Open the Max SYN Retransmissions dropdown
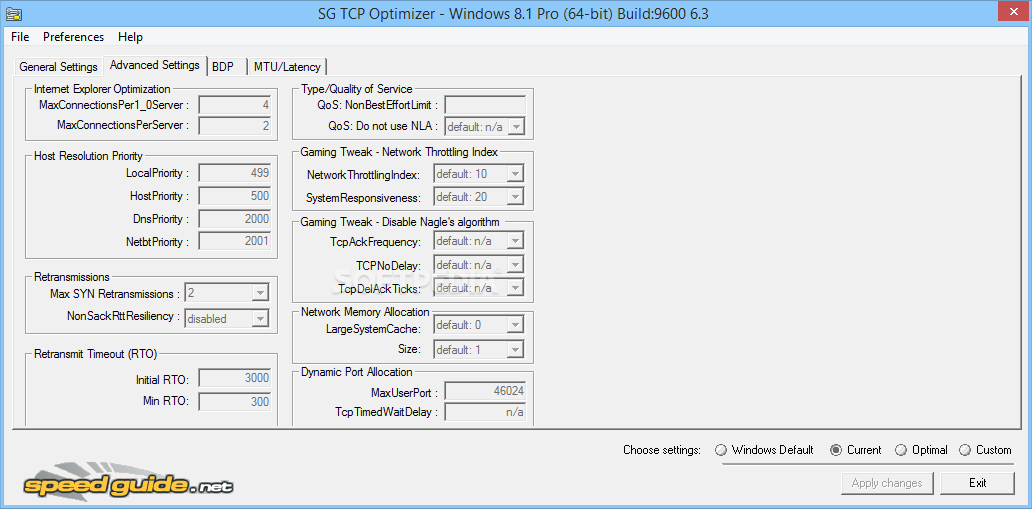Screen dimensions: 1032x509 pyautogui.click(x=227, y=292)
